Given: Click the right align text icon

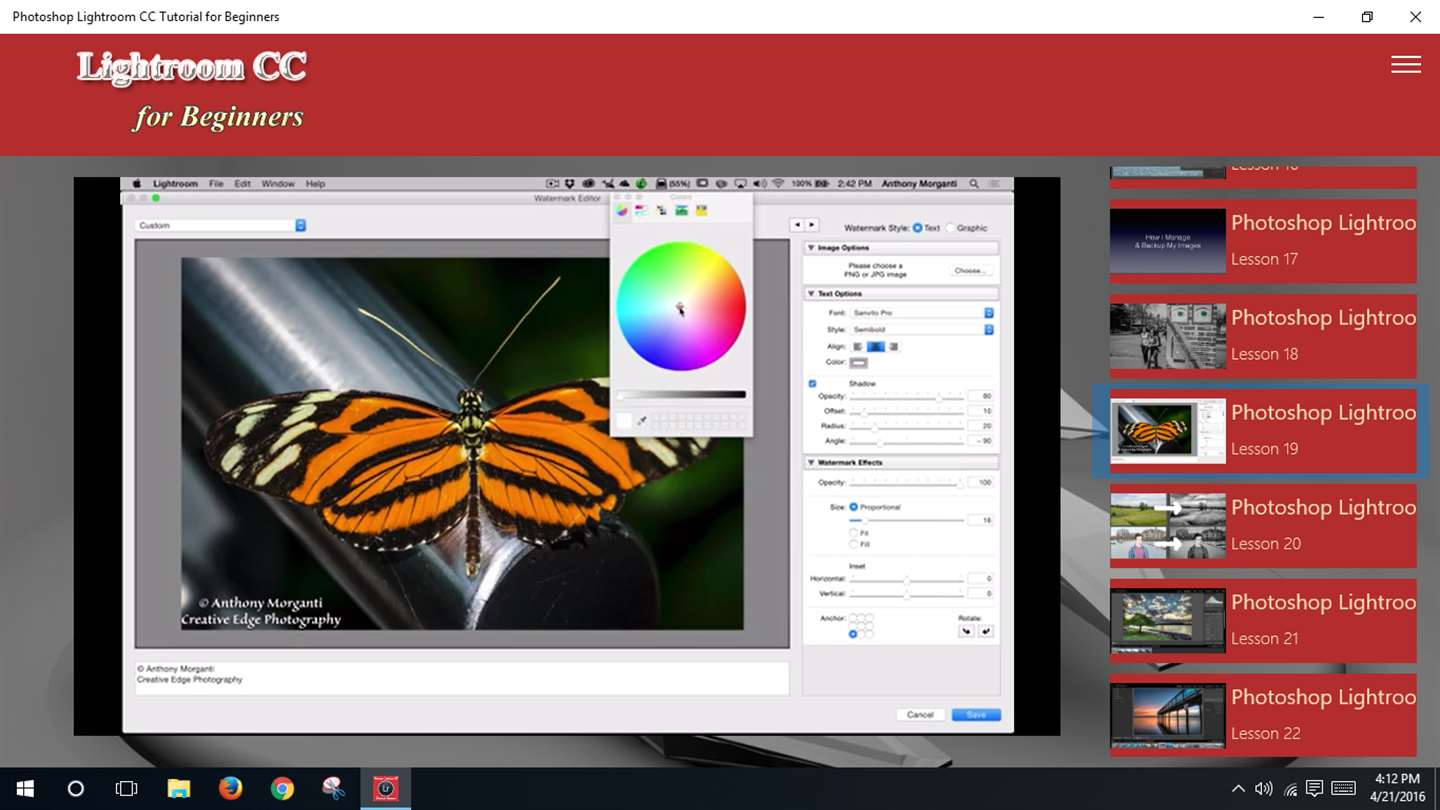Looking at the screenshot, I should pyautogui.click(x=893, y=346).
